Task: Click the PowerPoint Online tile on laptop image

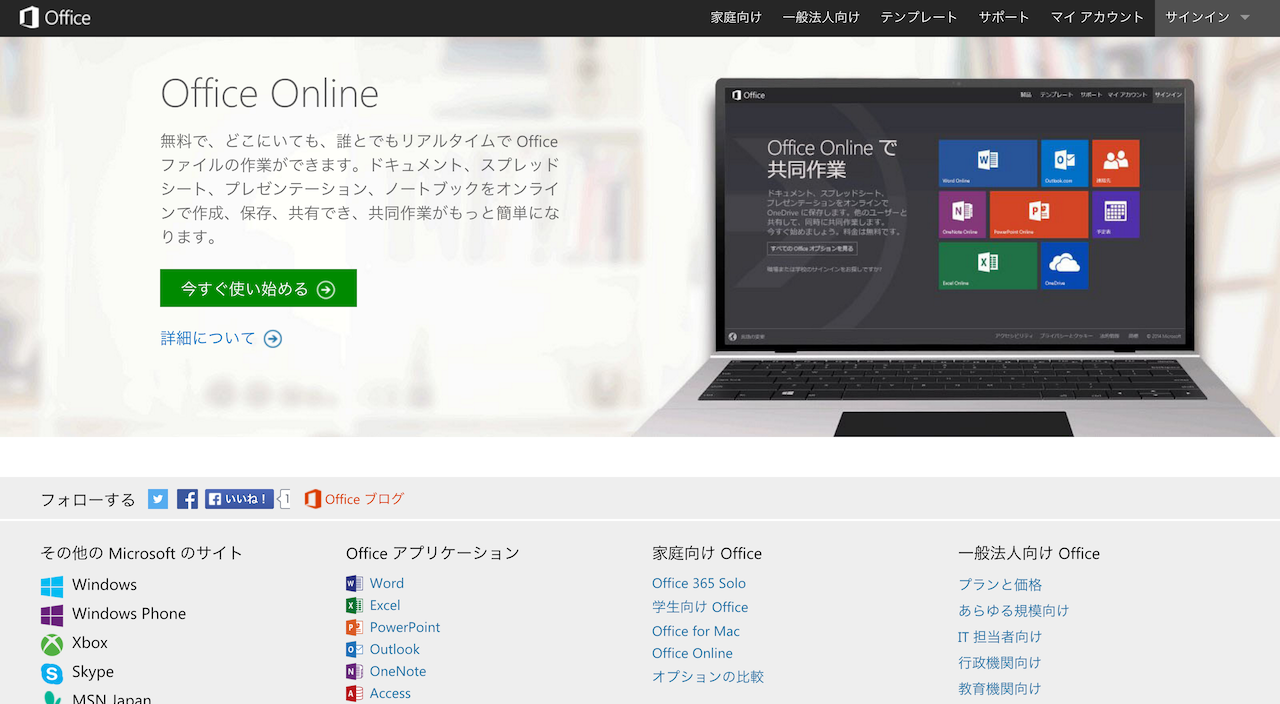Action: click(x=1039, y=214)
